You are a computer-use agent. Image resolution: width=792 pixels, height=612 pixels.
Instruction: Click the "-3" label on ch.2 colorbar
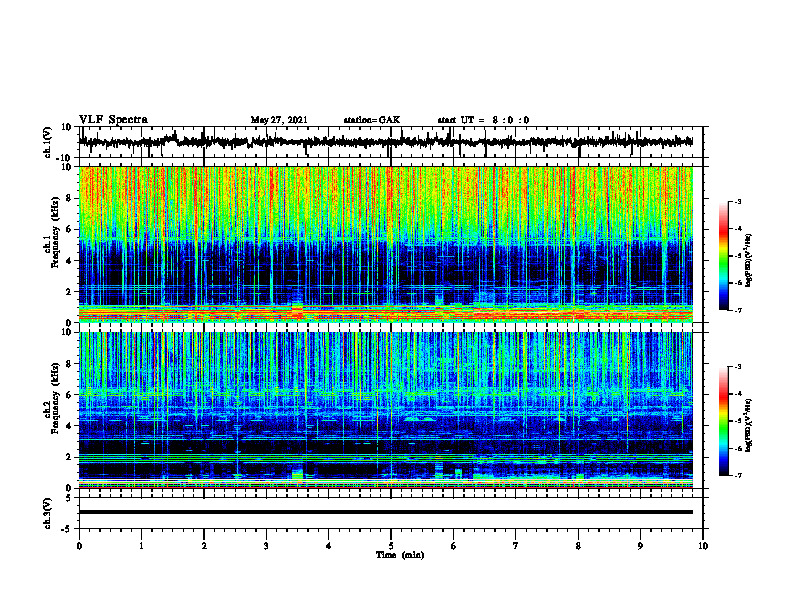pos(738,367)
